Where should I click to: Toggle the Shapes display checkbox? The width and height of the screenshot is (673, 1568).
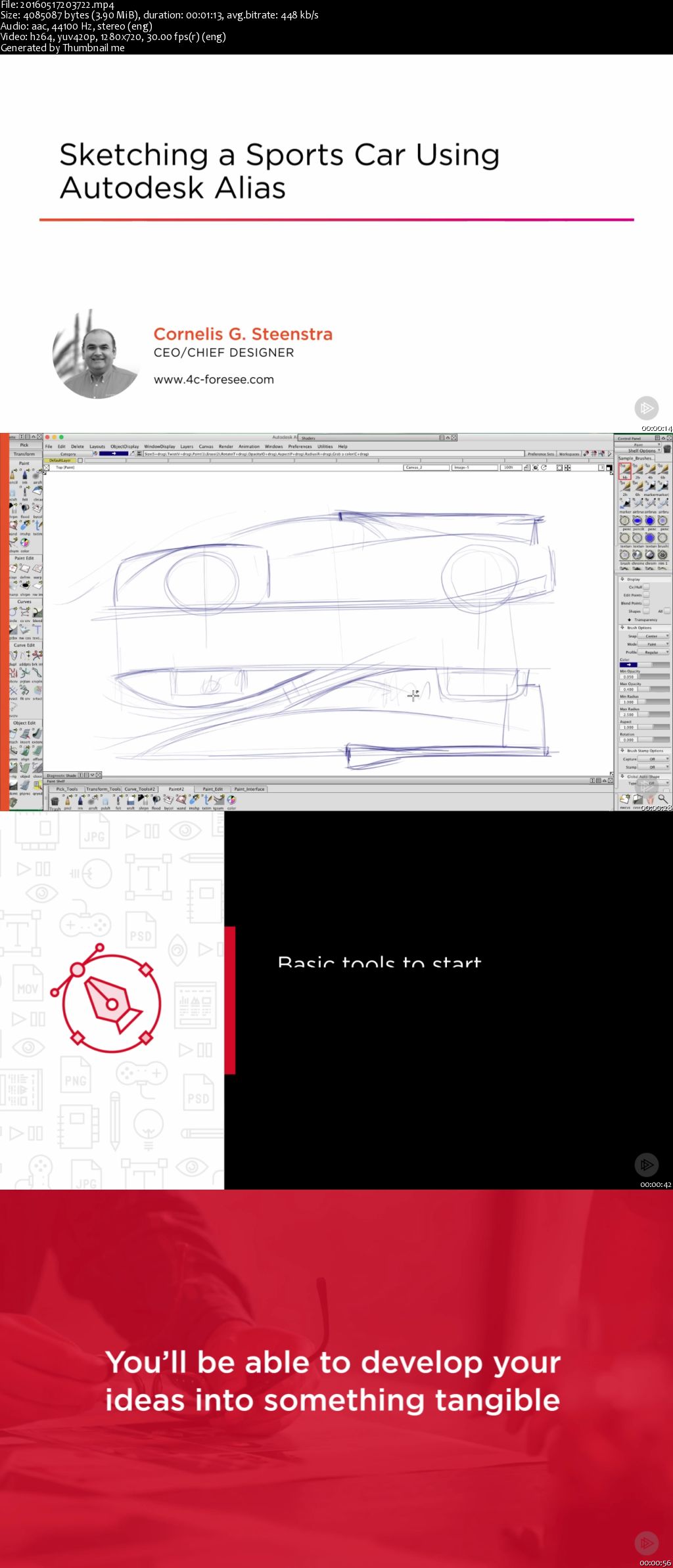(x=646, y=611)
